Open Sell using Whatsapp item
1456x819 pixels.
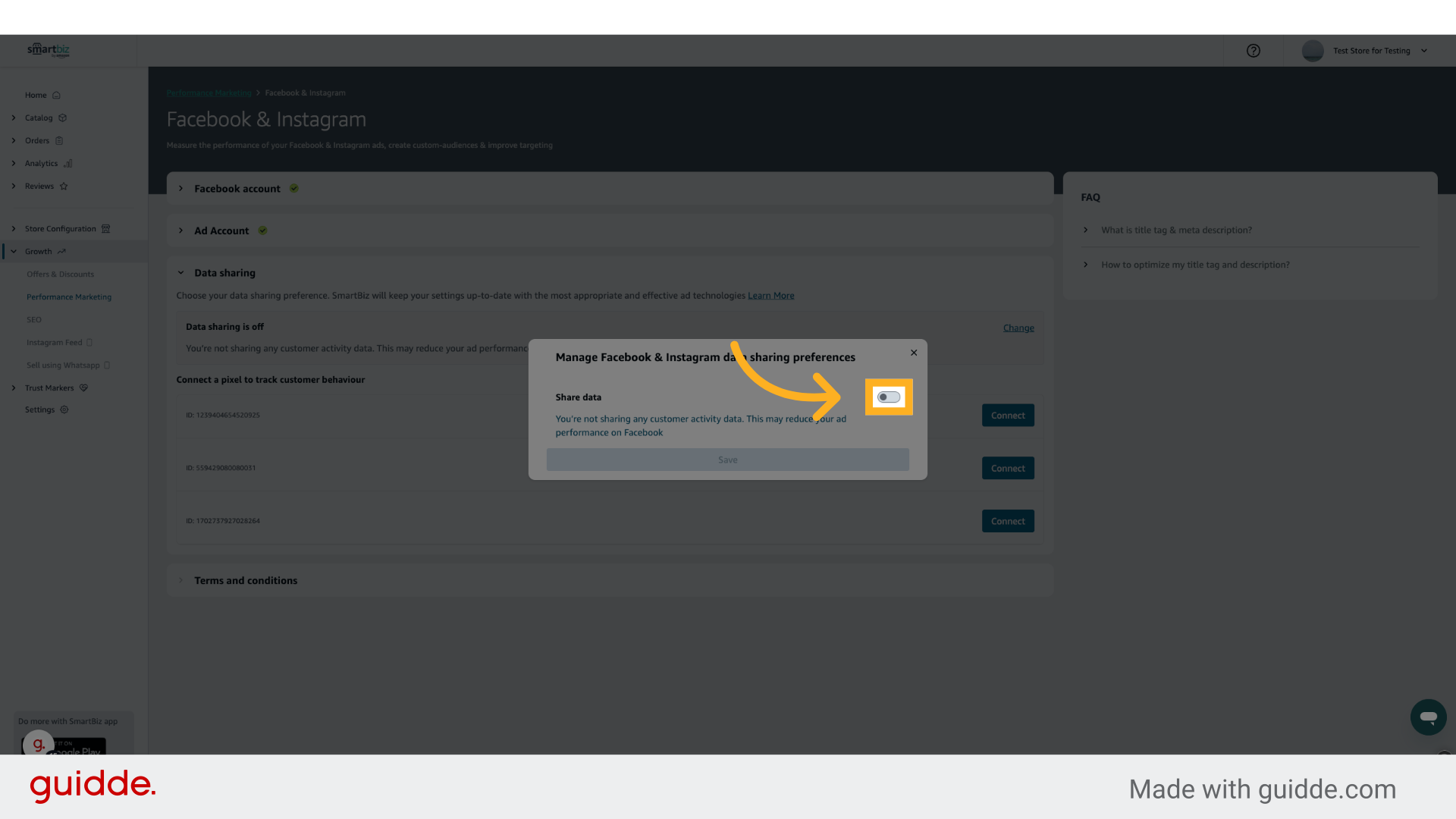point(63,366)
